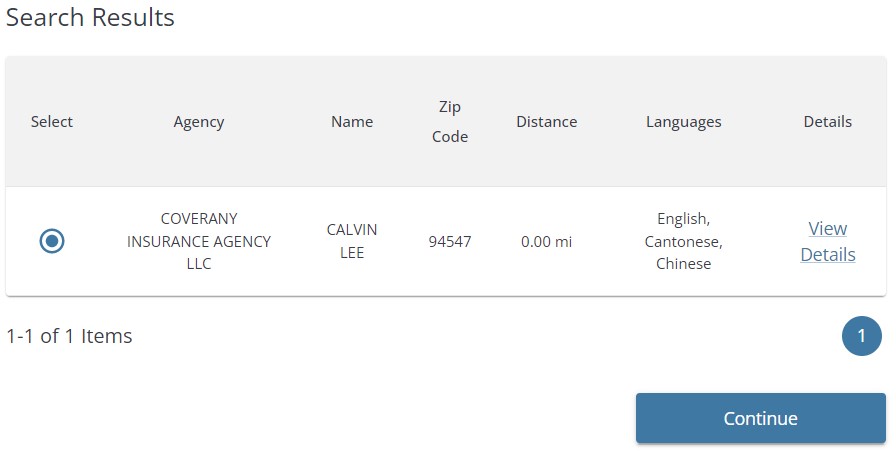The height and width of the screenshot is (452, 896).
Task: Click the agent name CALVIN LEE
Action: (x=352, y=241)
